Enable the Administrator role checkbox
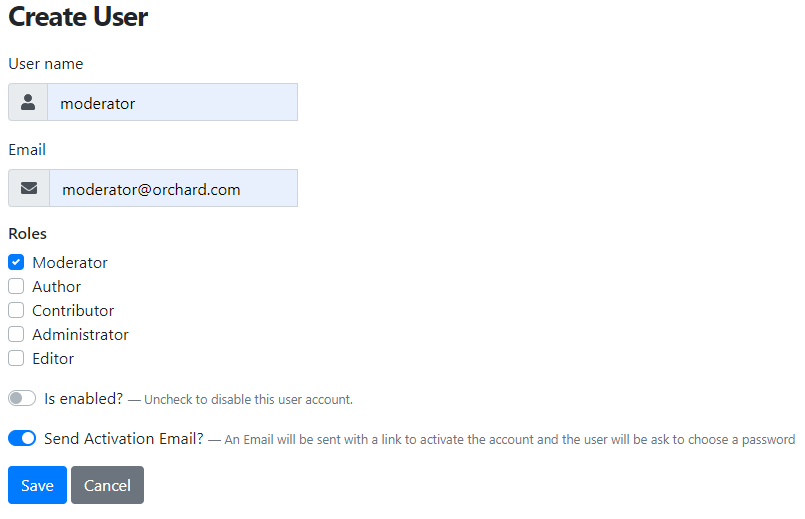 pos(16,334)
